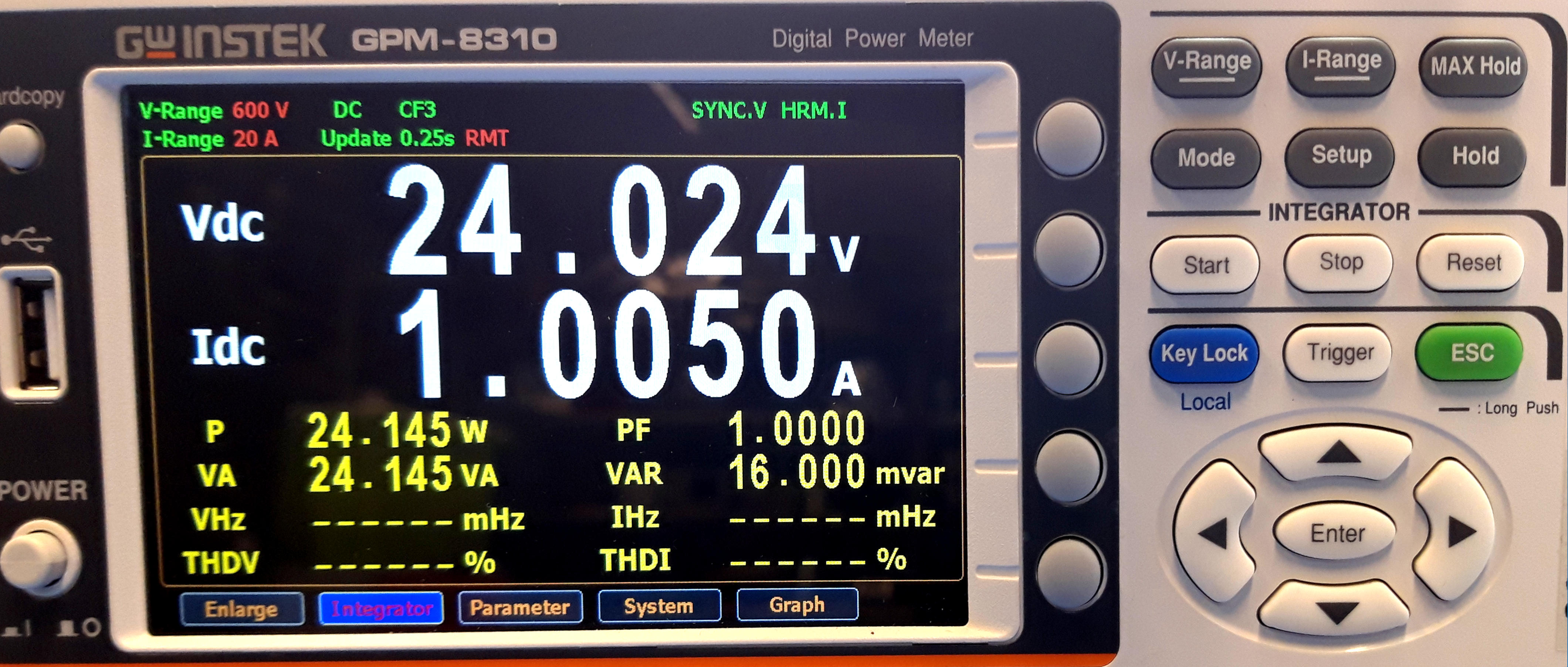This screenshot has height=667, width=1568.
Task: Click the USB symbol icon
Action: pos(26,239)
